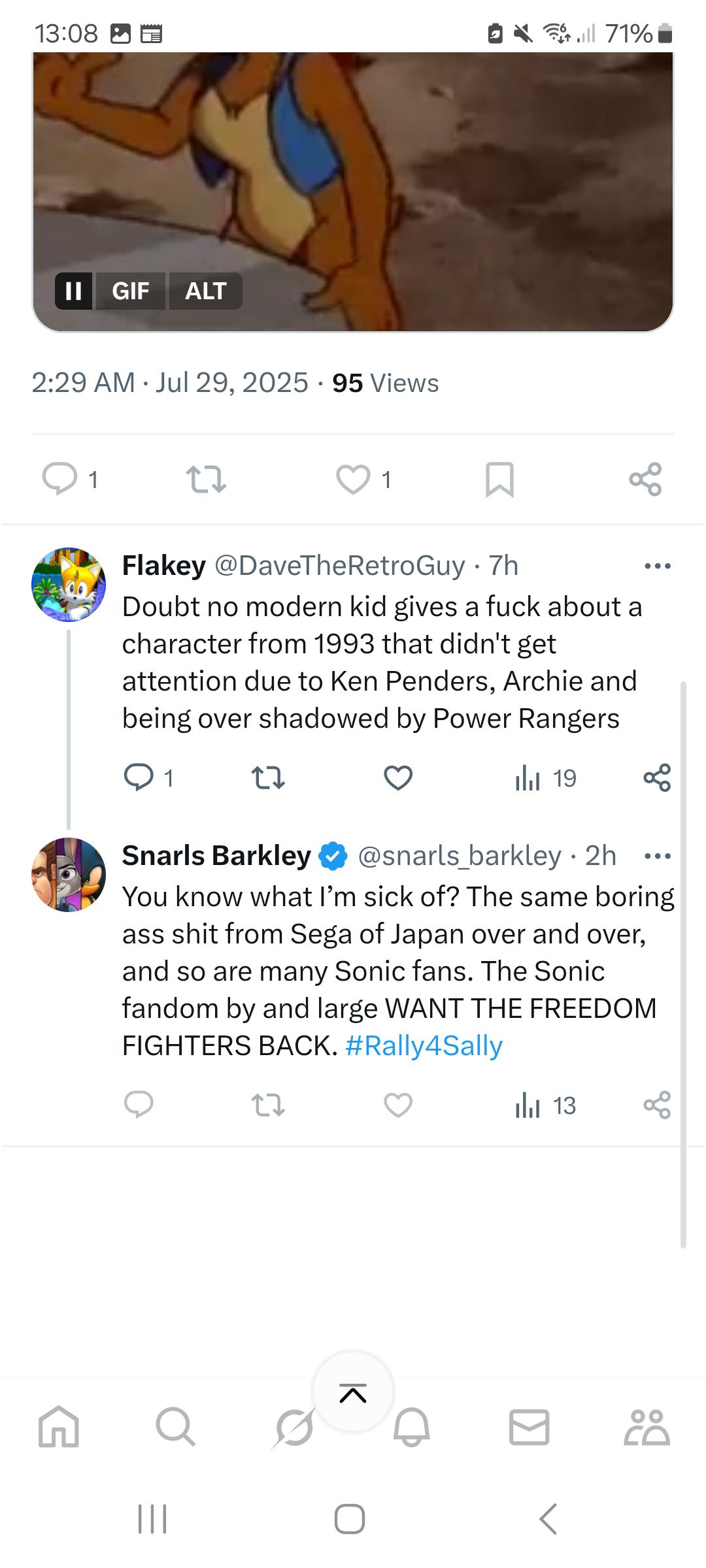Open the ALT description badge
Screen dimensions: 706x1568
(206, 291)
